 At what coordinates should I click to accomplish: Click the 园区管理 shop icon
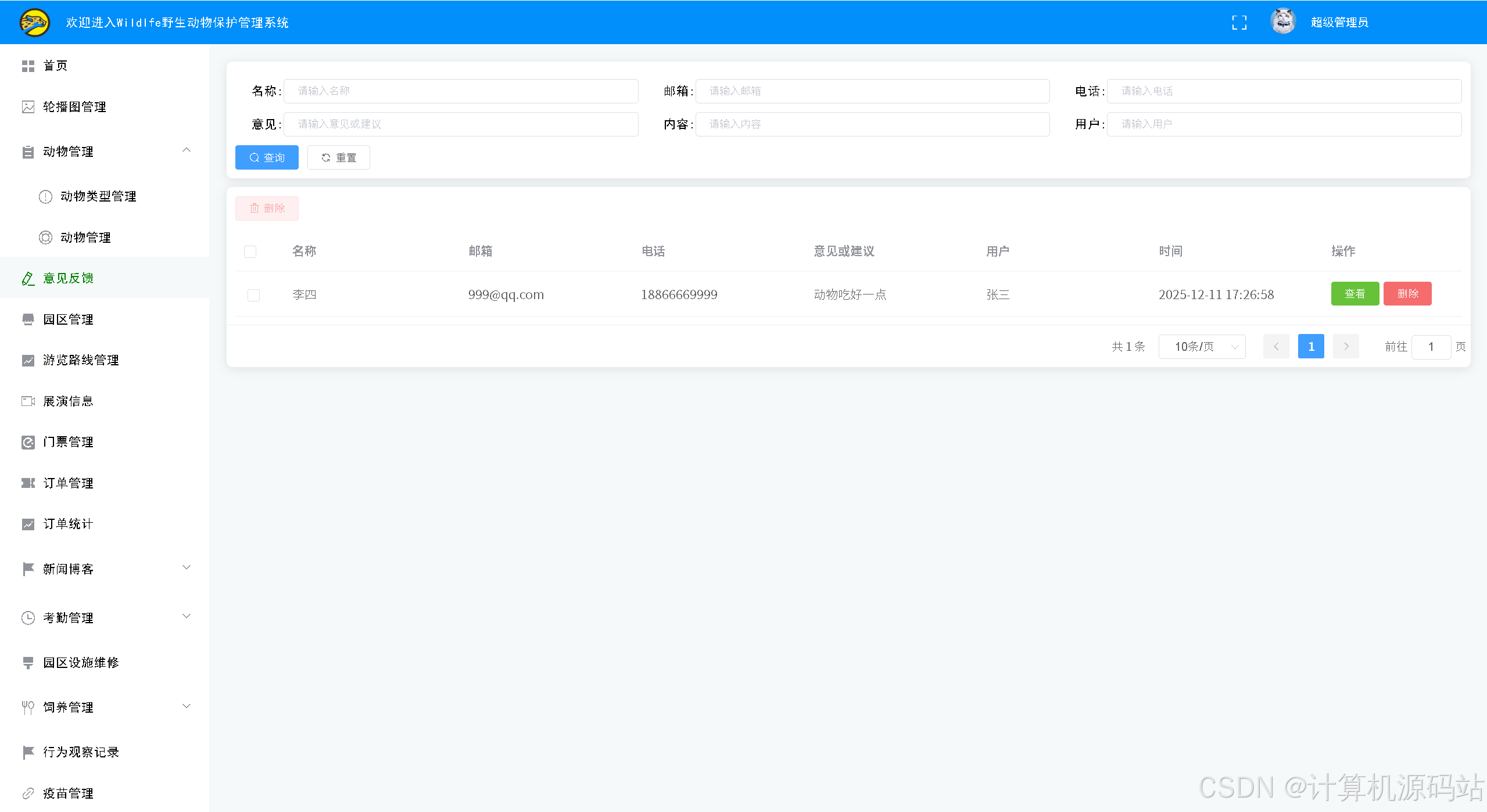click(x=28, y=319)
